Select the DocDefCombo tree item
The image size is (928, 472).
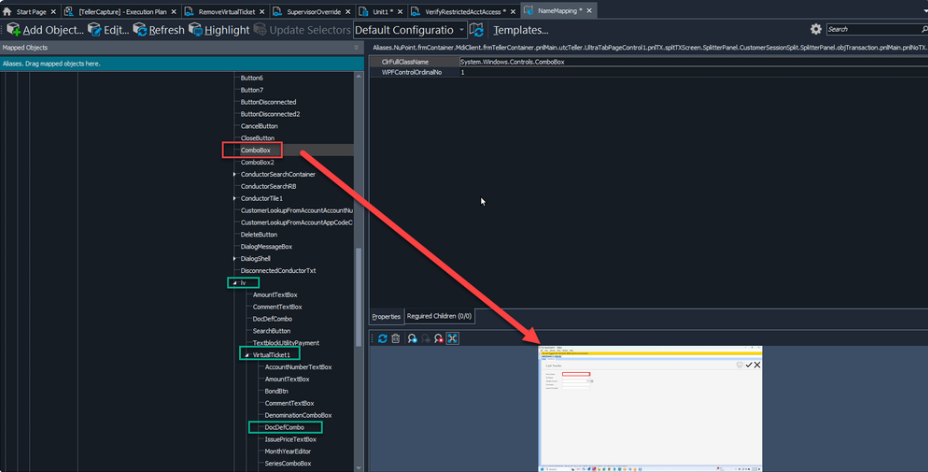tap(284, 427)
